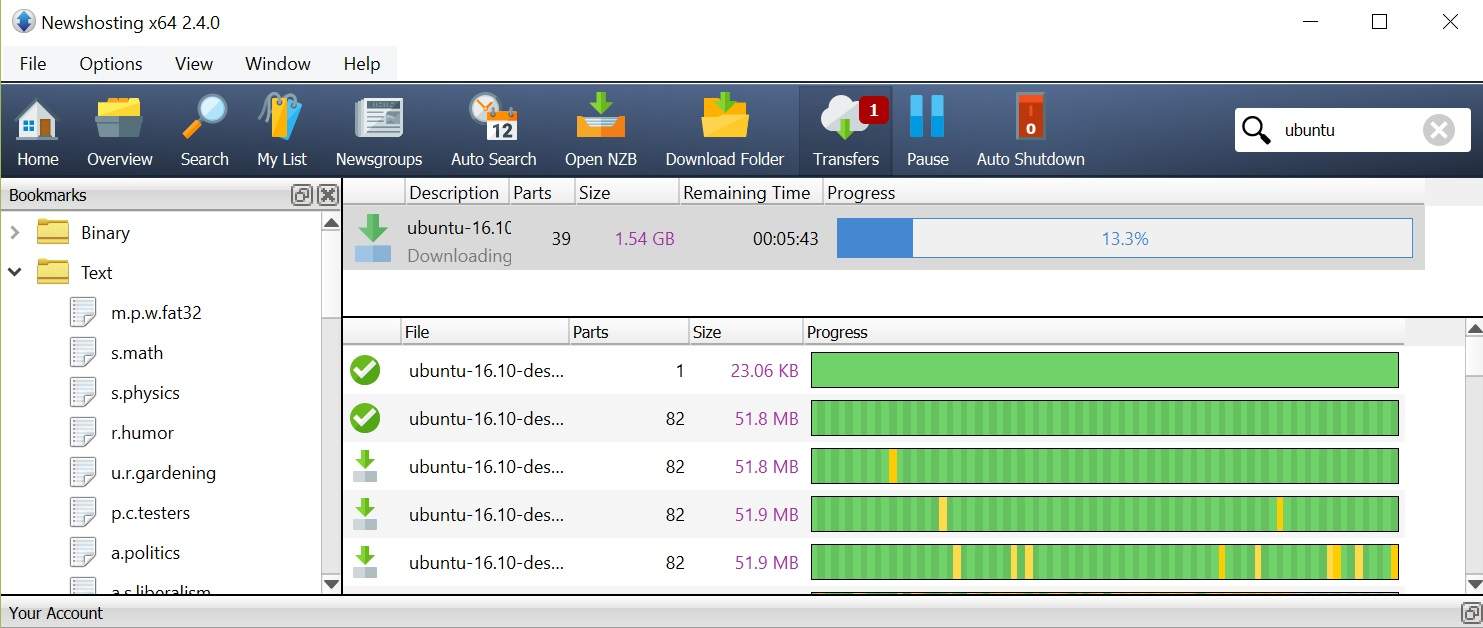Open the Newsgroups view
This screenshot has height=628, width=1483.
378,131
